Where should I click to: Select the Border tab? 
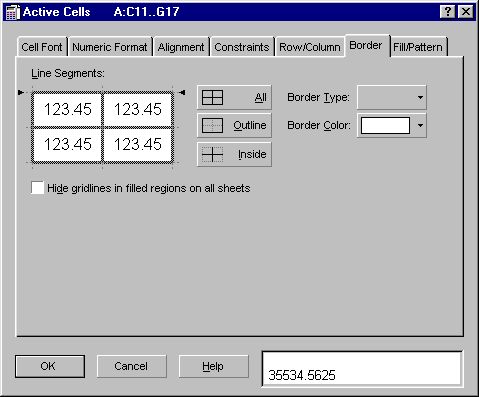(366, 45)
